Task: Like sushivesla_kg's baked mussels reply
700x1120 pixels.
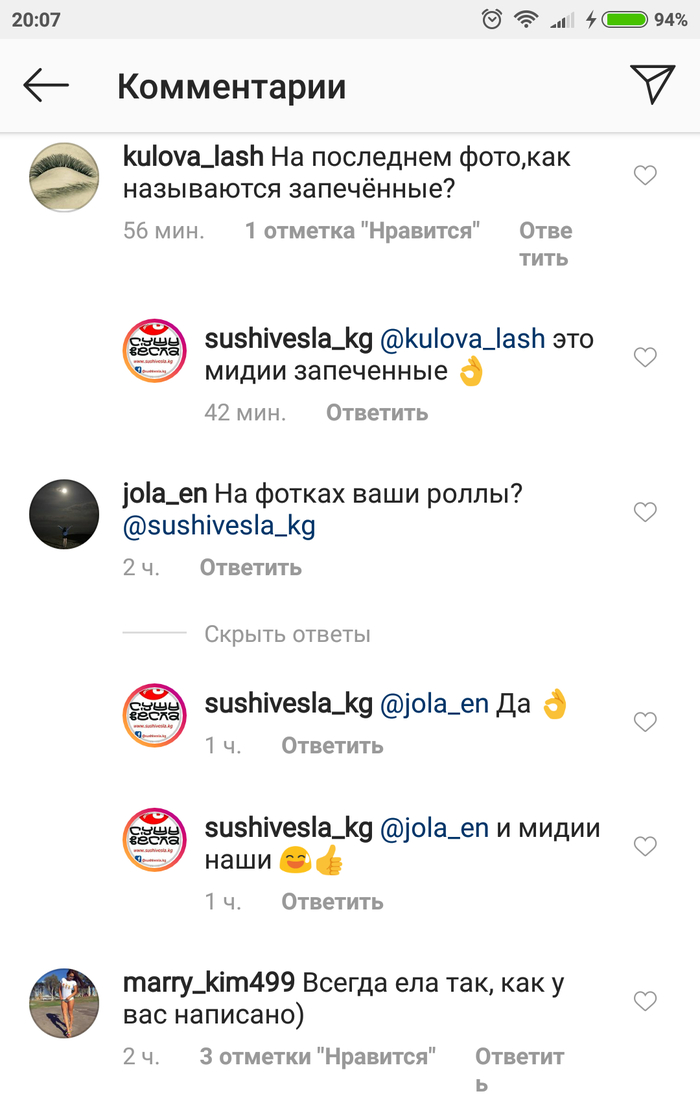Action: coord(645,357)
